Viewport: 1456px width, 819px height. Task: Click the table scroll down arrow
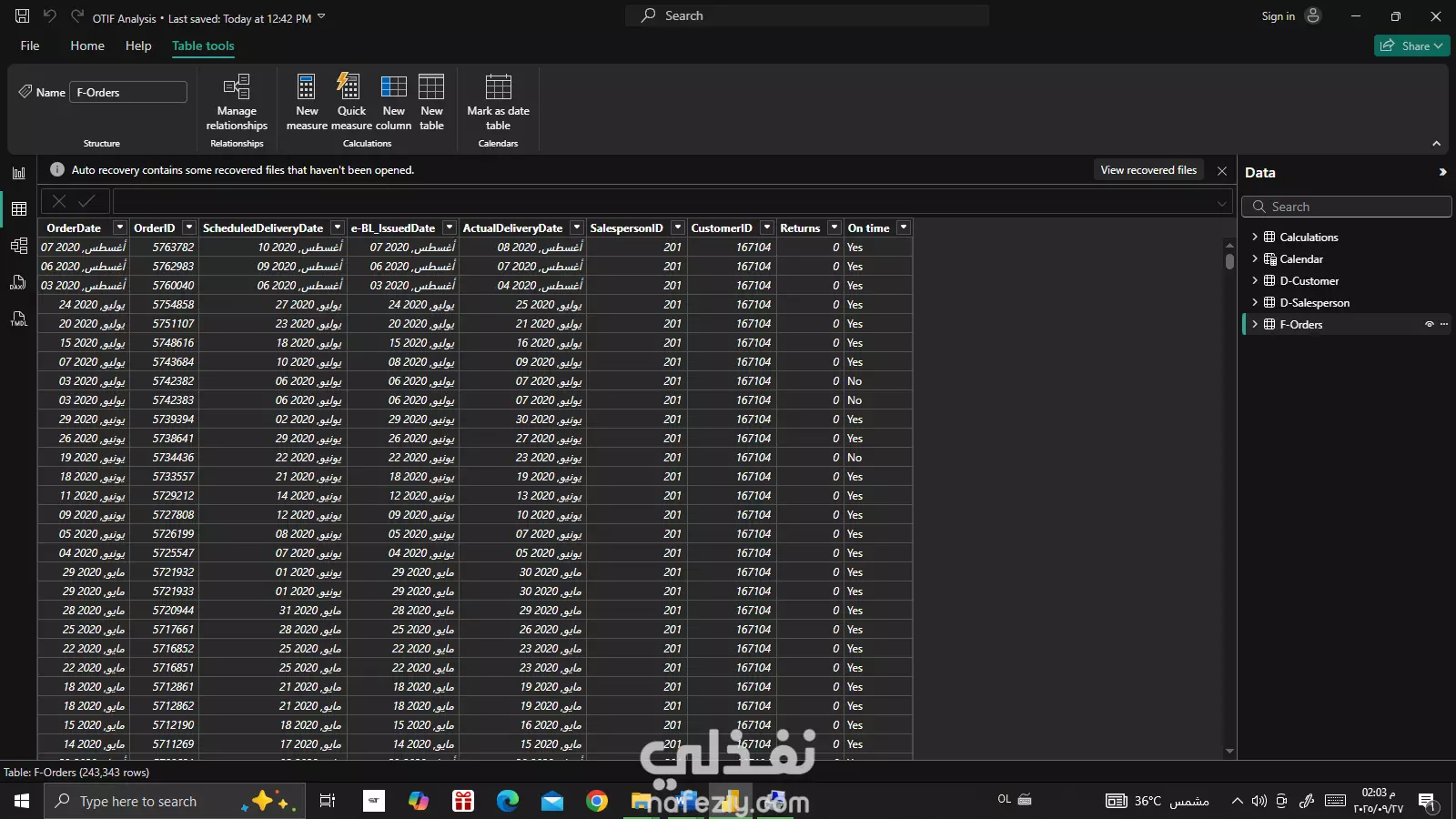pyautogui.click(x=1229, y=751)
